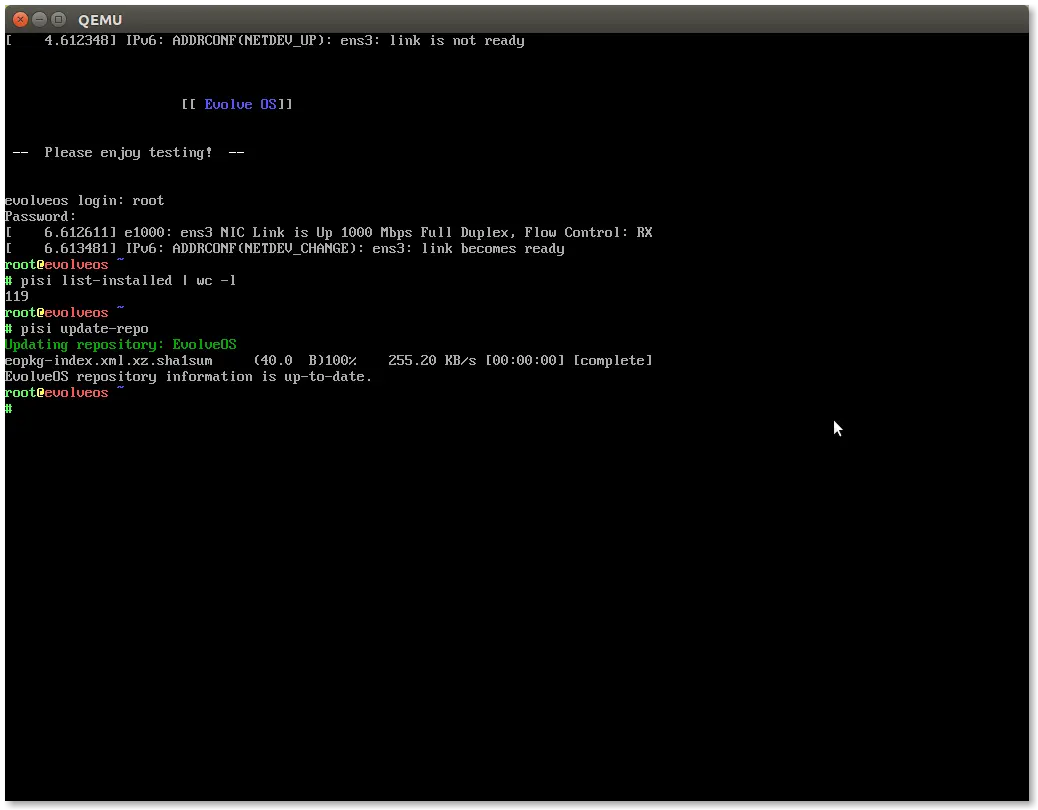This screenshot has width=1038, height=810.
Task: Click the blue 'Evolve OS' banner text
Action: coord(240,105)
